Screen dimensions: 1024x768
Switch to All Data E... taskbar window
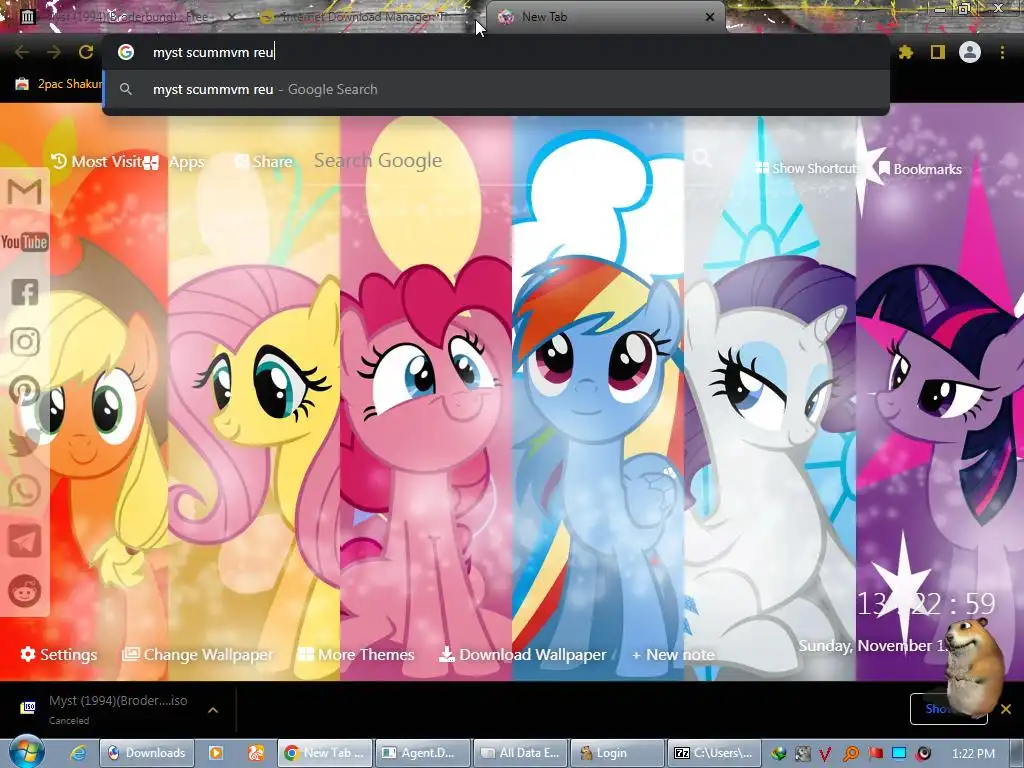tap(522, 753)
